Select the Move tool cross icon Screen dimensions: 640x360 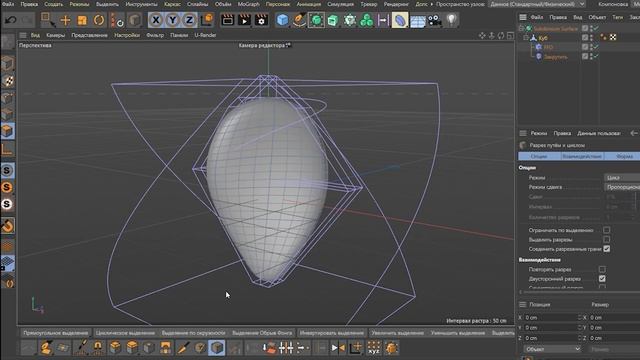[65, 20]
